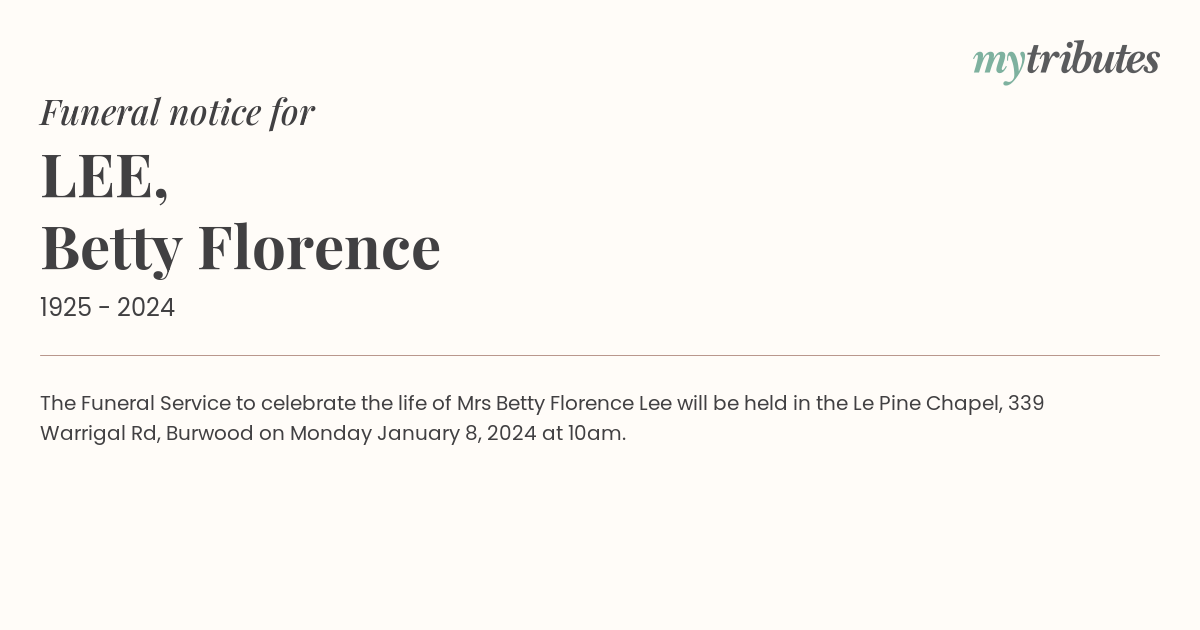This screenshot has width=1200, height=630.
Task: Click the phrase "celebrate the life"
Action: (345, 403)
